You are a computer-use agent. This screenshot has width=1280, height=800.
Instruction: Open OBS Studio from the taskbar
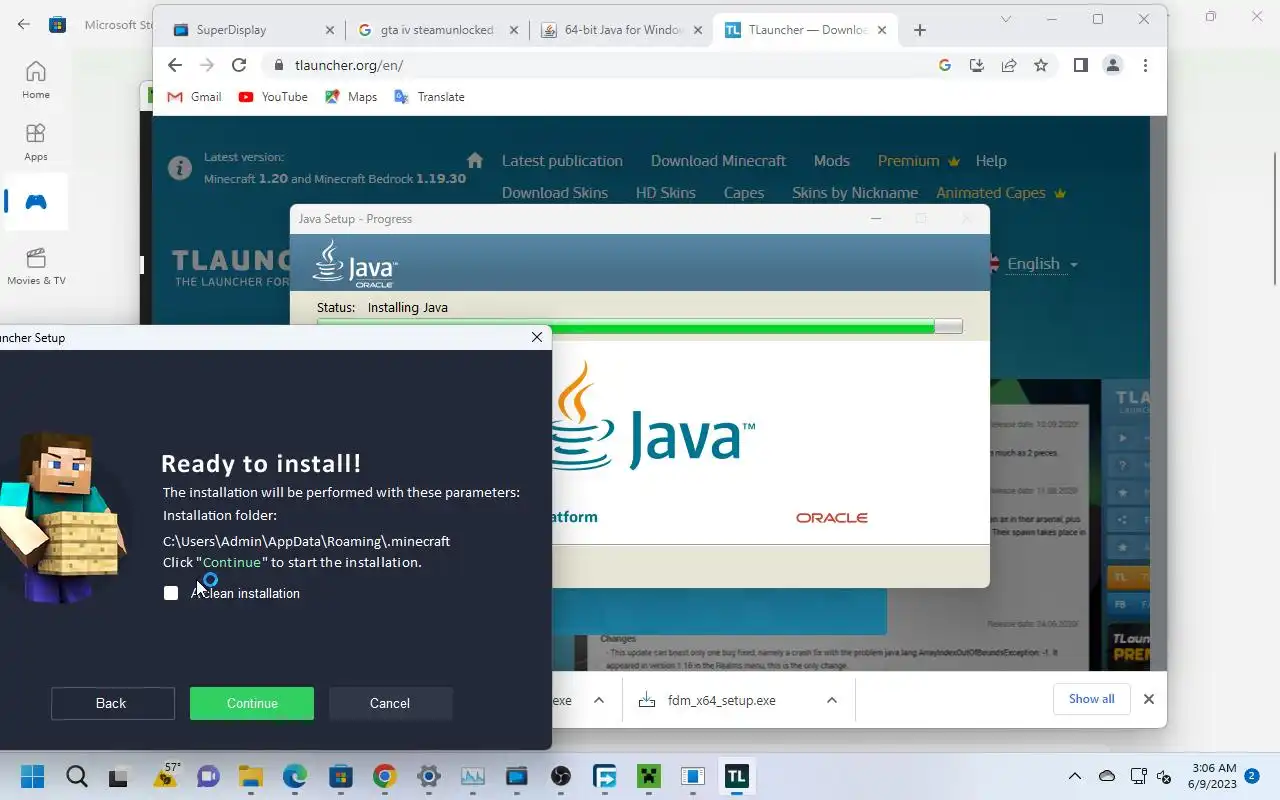tap(561, 777)
